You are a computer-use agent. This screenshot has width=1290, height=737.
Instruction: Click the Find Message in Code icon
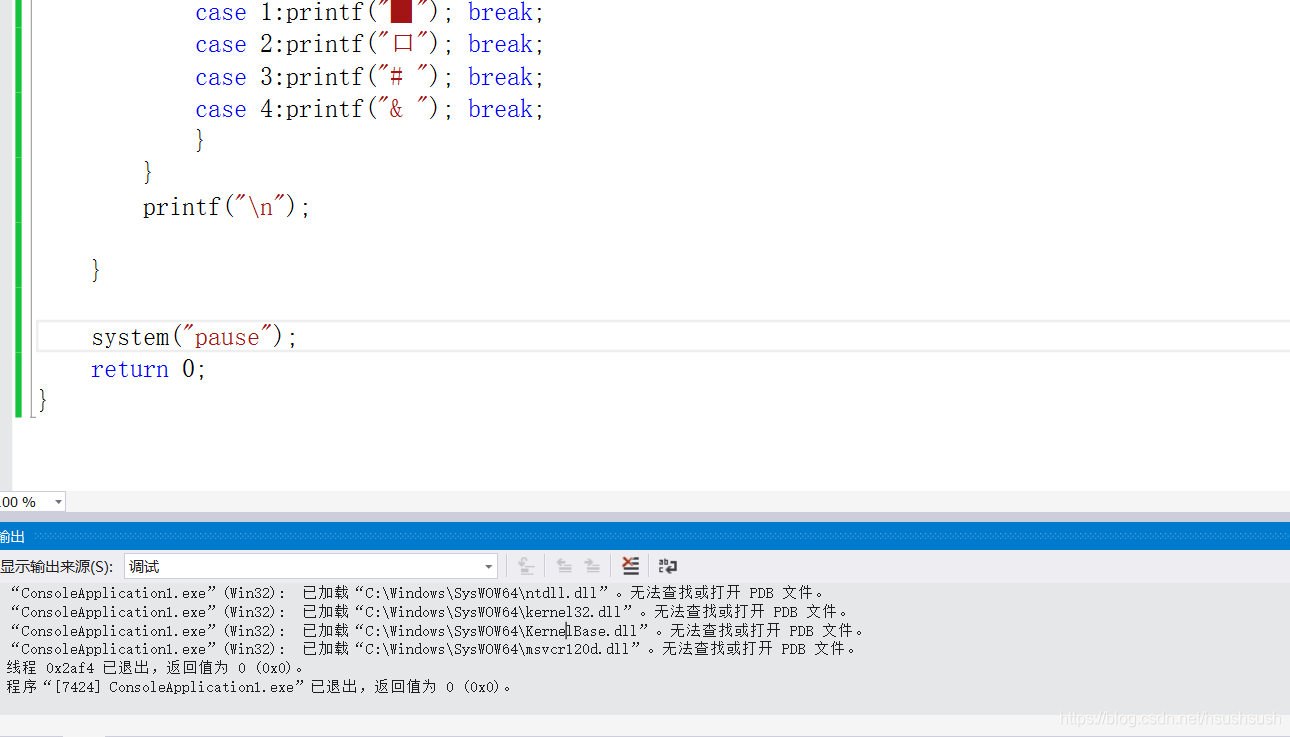pyautogui.click(x=526, y=567)
